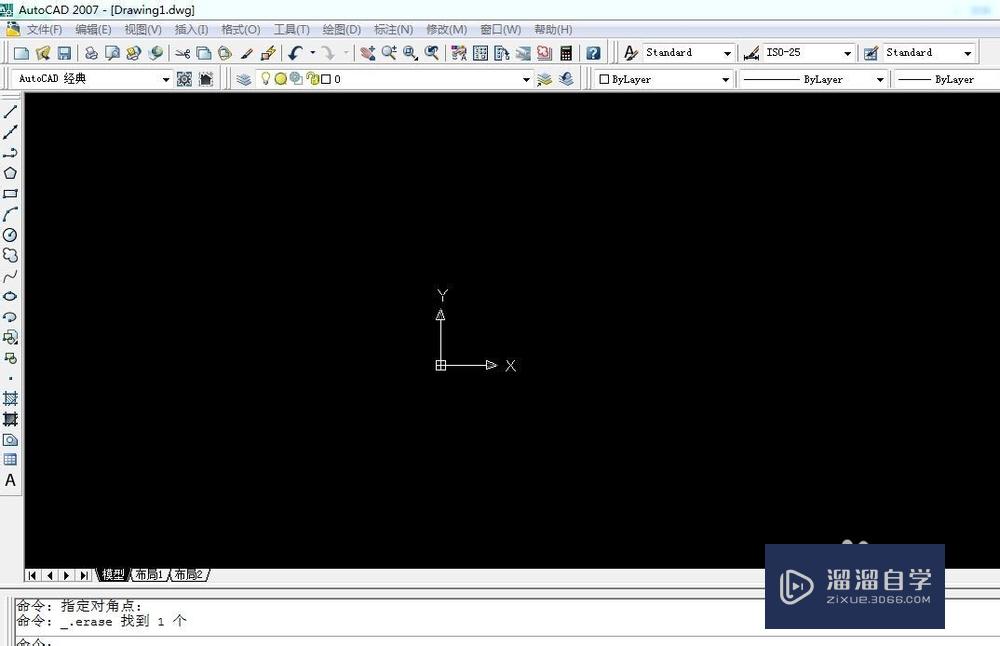Open the 绘图 menu

click(341, 29)
